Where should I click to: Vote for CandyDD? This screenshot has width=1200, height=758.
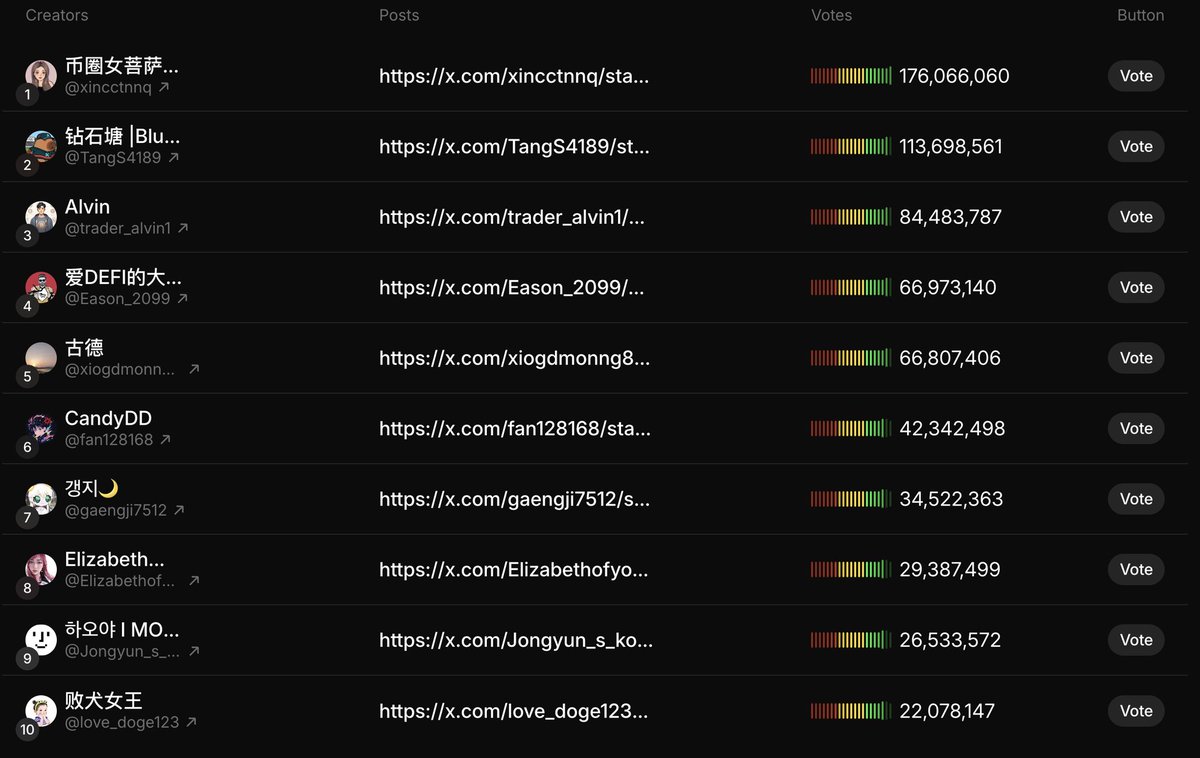1136,428
